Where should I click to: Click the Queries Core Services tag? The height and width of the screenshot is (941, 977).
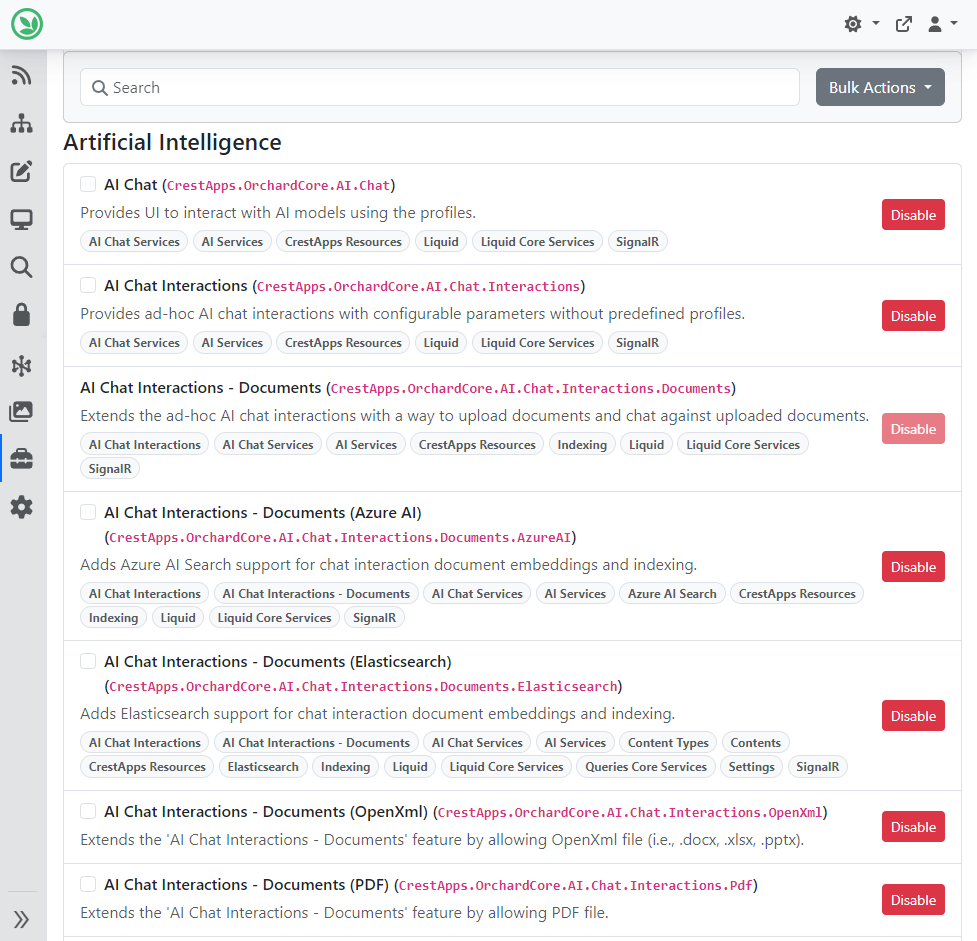tap(646, 767)
